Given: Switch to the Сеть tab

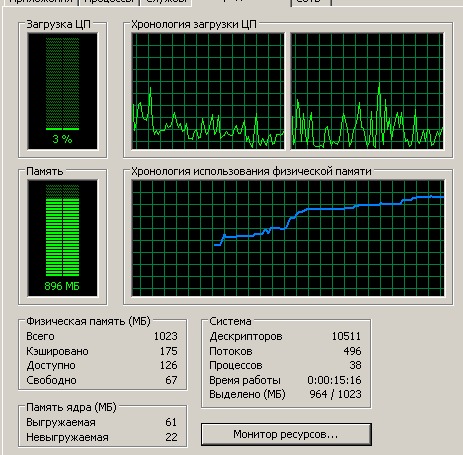Looking at the screenshot, I should [311, 2].
